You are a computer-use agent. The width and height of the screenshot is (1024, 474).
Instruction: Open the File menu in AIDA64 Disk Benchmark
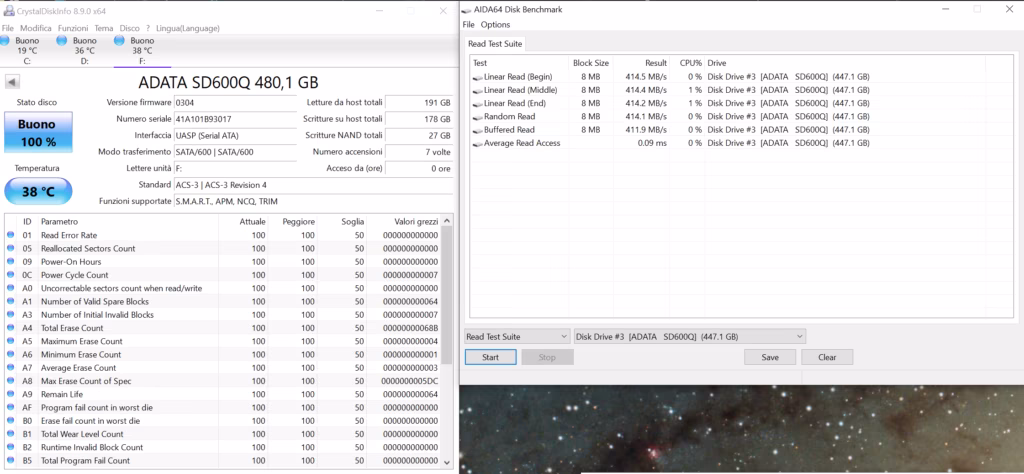click(468, 25)
